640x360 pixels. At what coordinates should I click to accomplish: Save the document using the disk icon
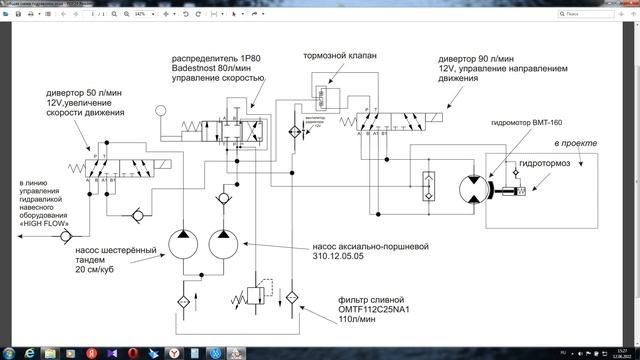[x=18, y=14]
